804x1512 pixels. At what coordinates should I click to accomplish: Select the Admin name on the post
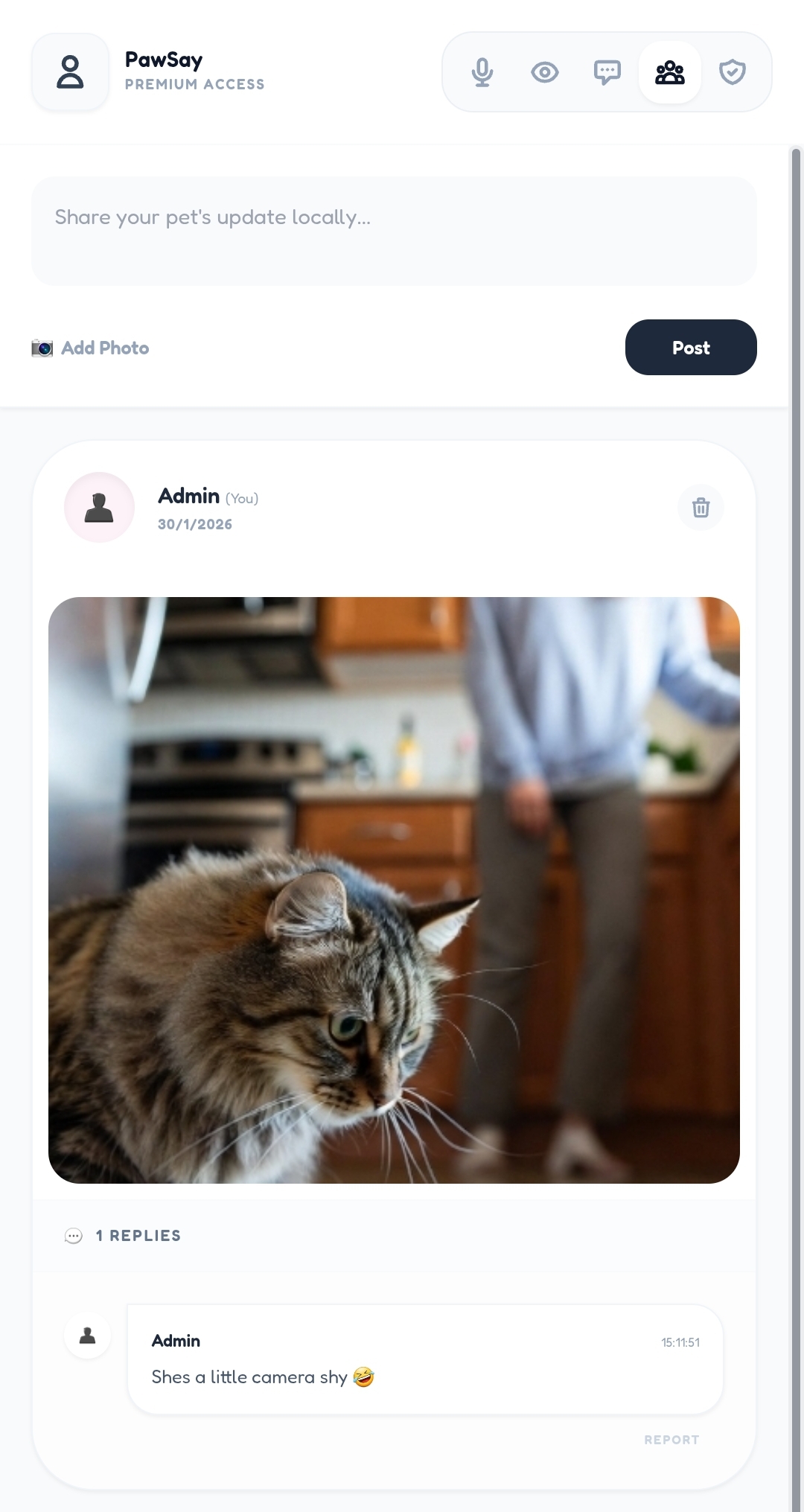point(189,496)
